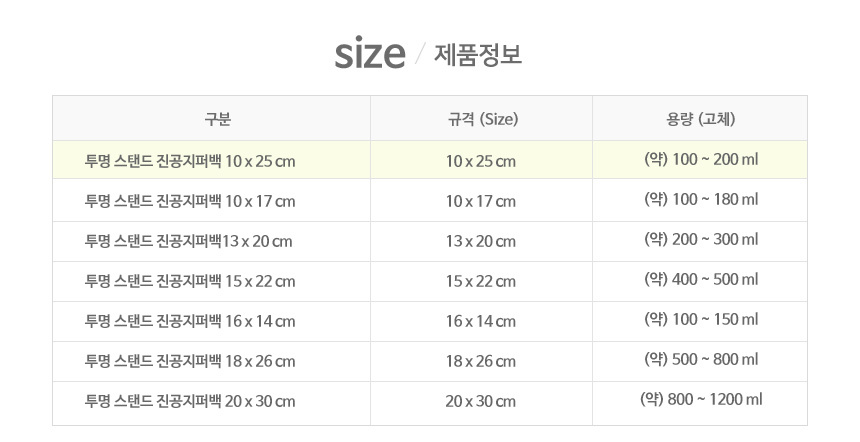The image size is (860, 442).
Task: Click capacity cell '(약) 100 ~ 180 ml'
Action: click(x=701, y=199)
